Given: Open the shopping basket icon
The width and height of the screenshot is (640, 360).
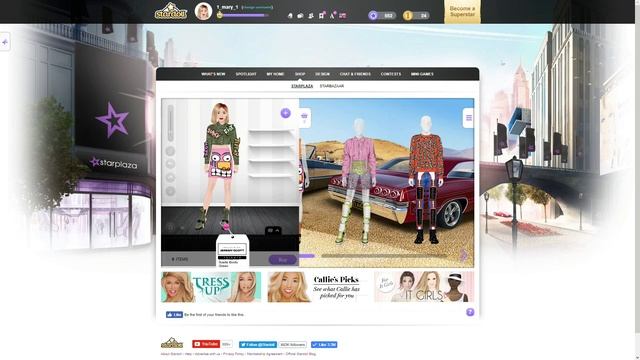Looking at the screenshot, I should pos(304,118).
